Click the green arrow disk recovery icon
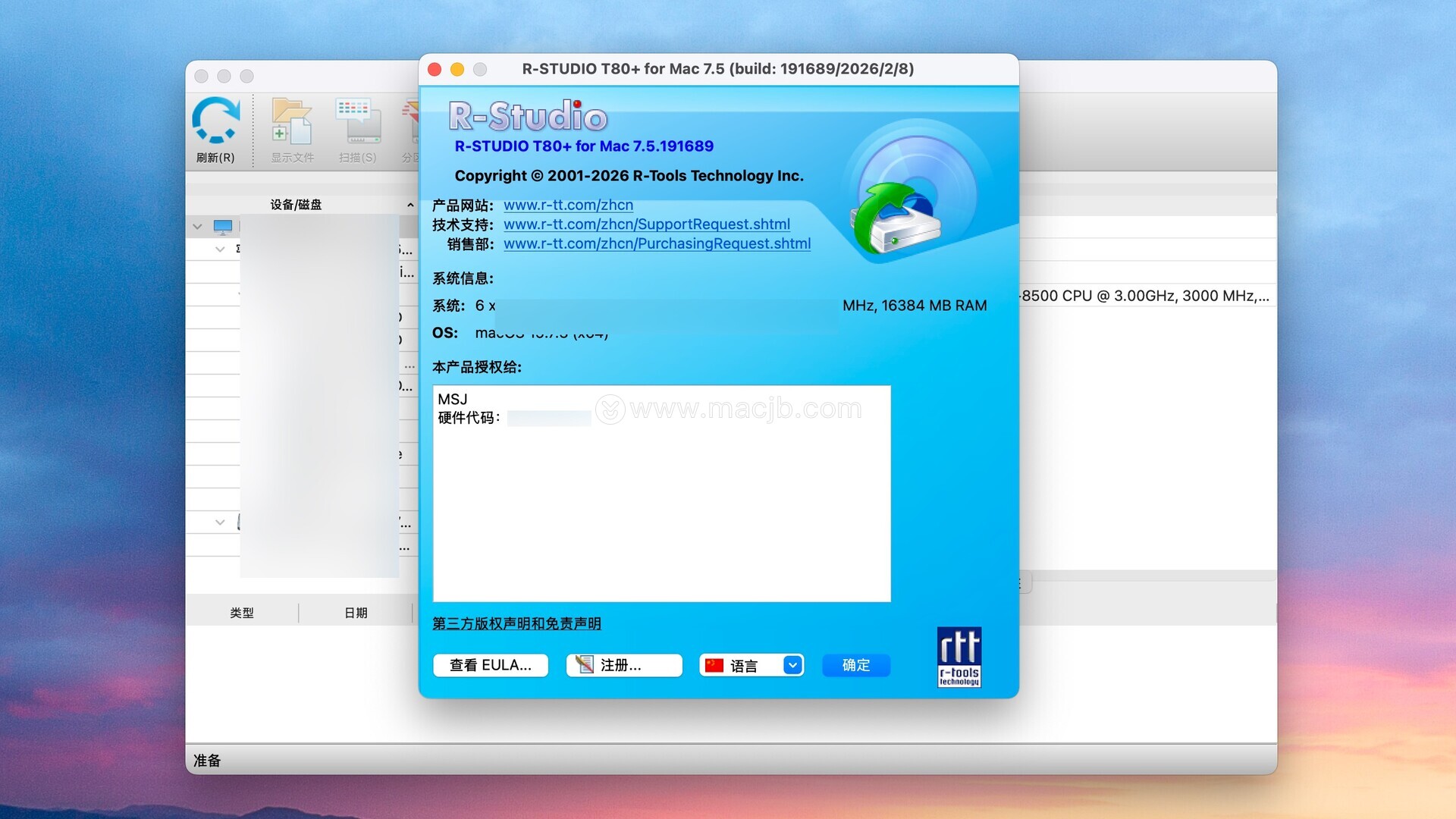Screen dimensions: 1456x819 (x=896, y=220)
